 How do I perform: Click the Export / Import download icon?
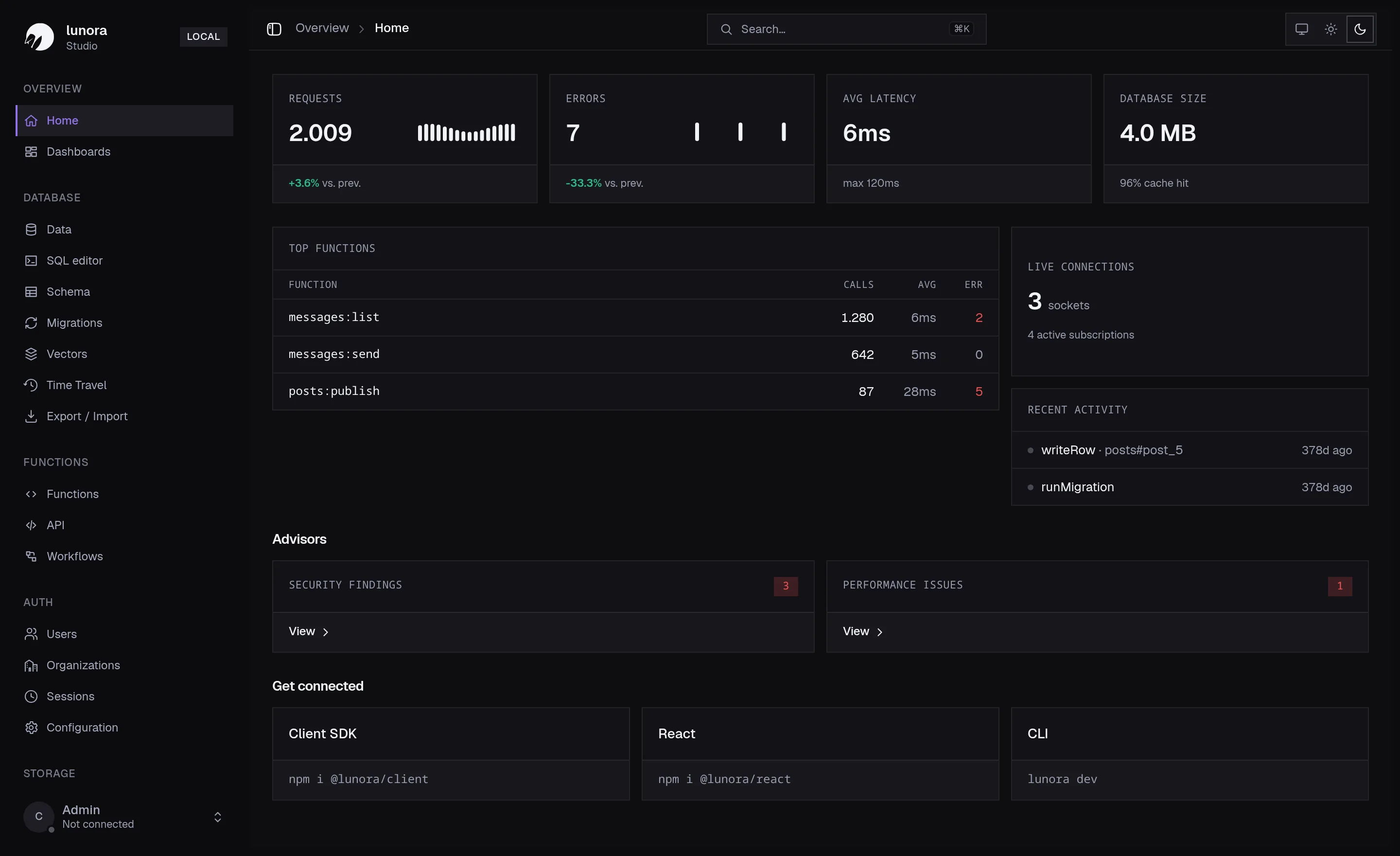coord(31,416)
